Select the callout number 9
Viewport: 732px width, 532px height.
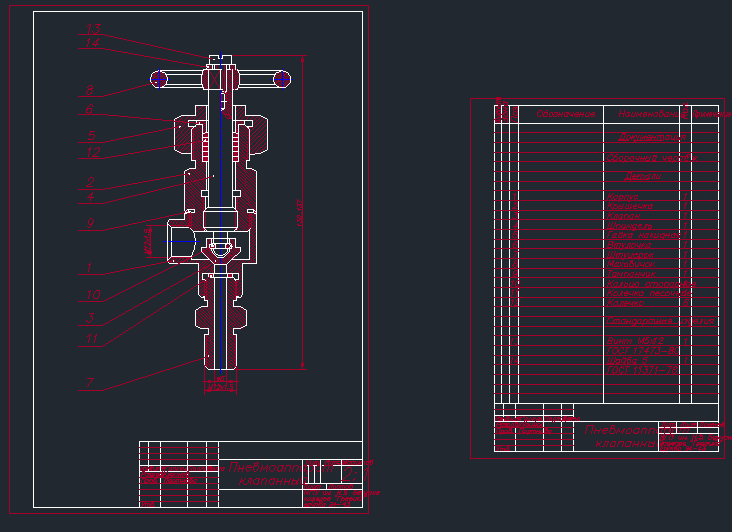tap(90, 223)
